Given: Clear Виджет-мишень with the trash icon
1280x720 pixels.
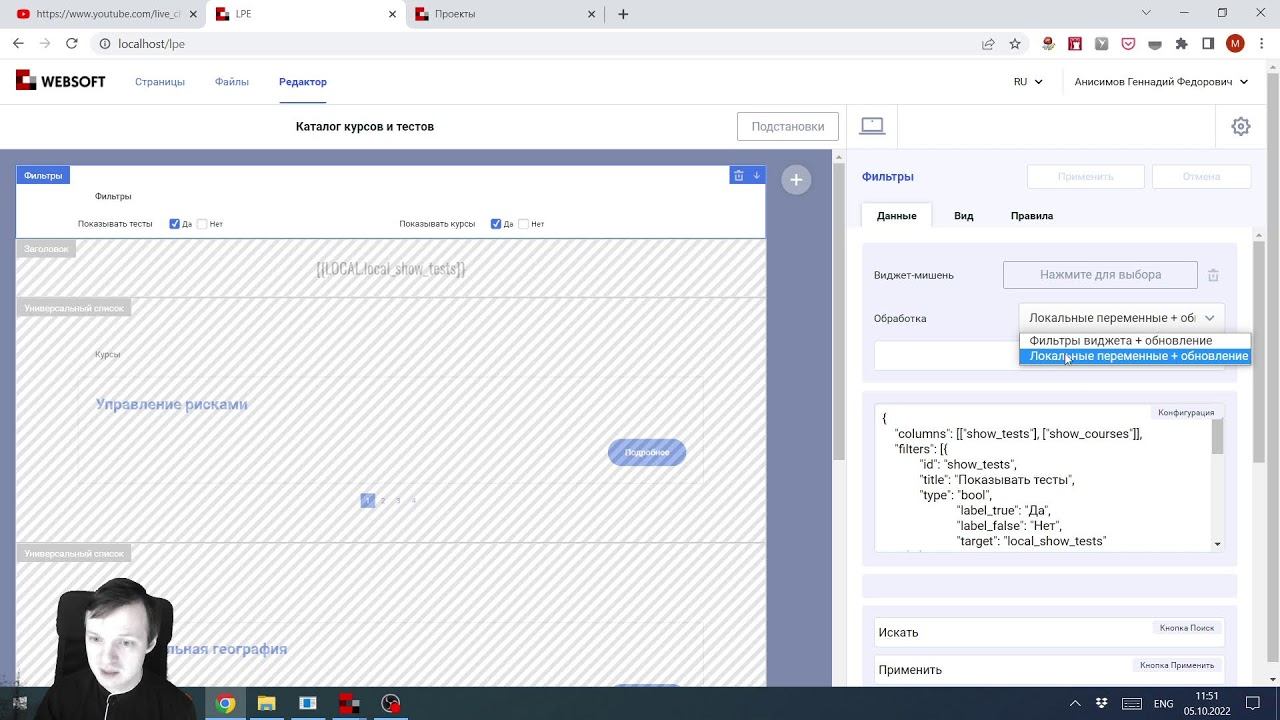Looking at the screenshot, I should point(1213,275).
